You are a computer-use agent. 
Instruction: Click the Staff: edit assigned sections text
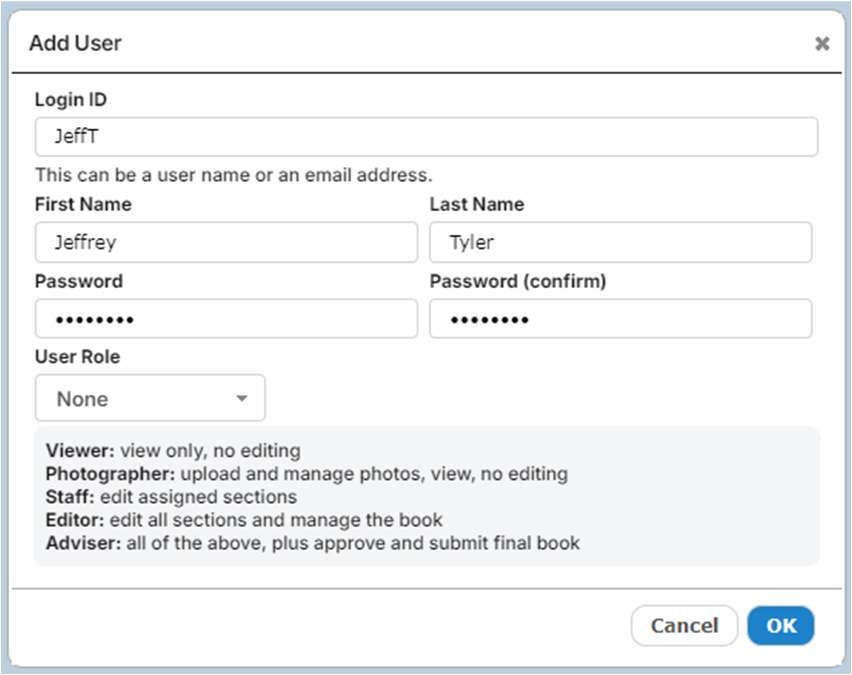171,497
